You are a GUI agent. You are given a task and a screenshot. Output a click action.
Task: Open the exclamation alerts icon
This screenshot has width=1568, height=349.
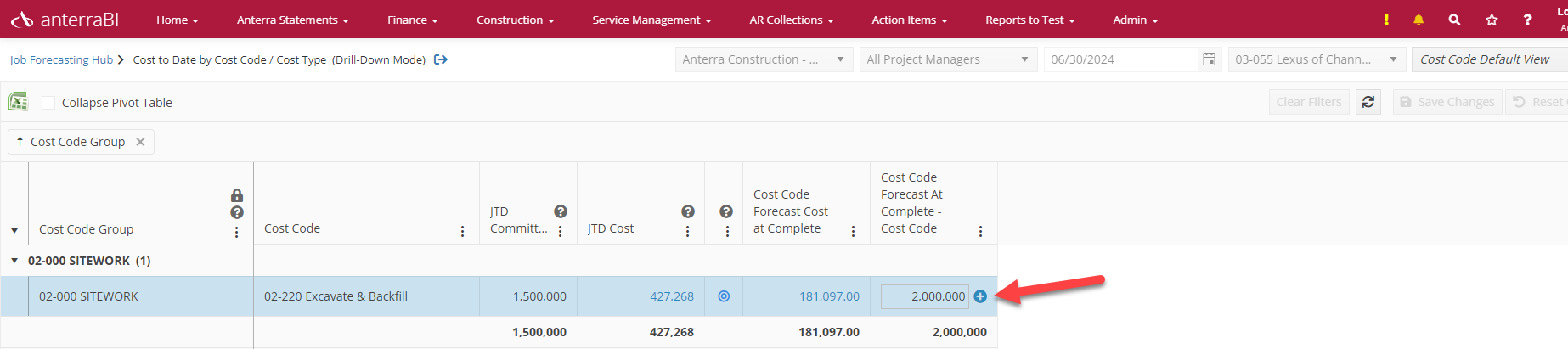[x=1386, y=20]
